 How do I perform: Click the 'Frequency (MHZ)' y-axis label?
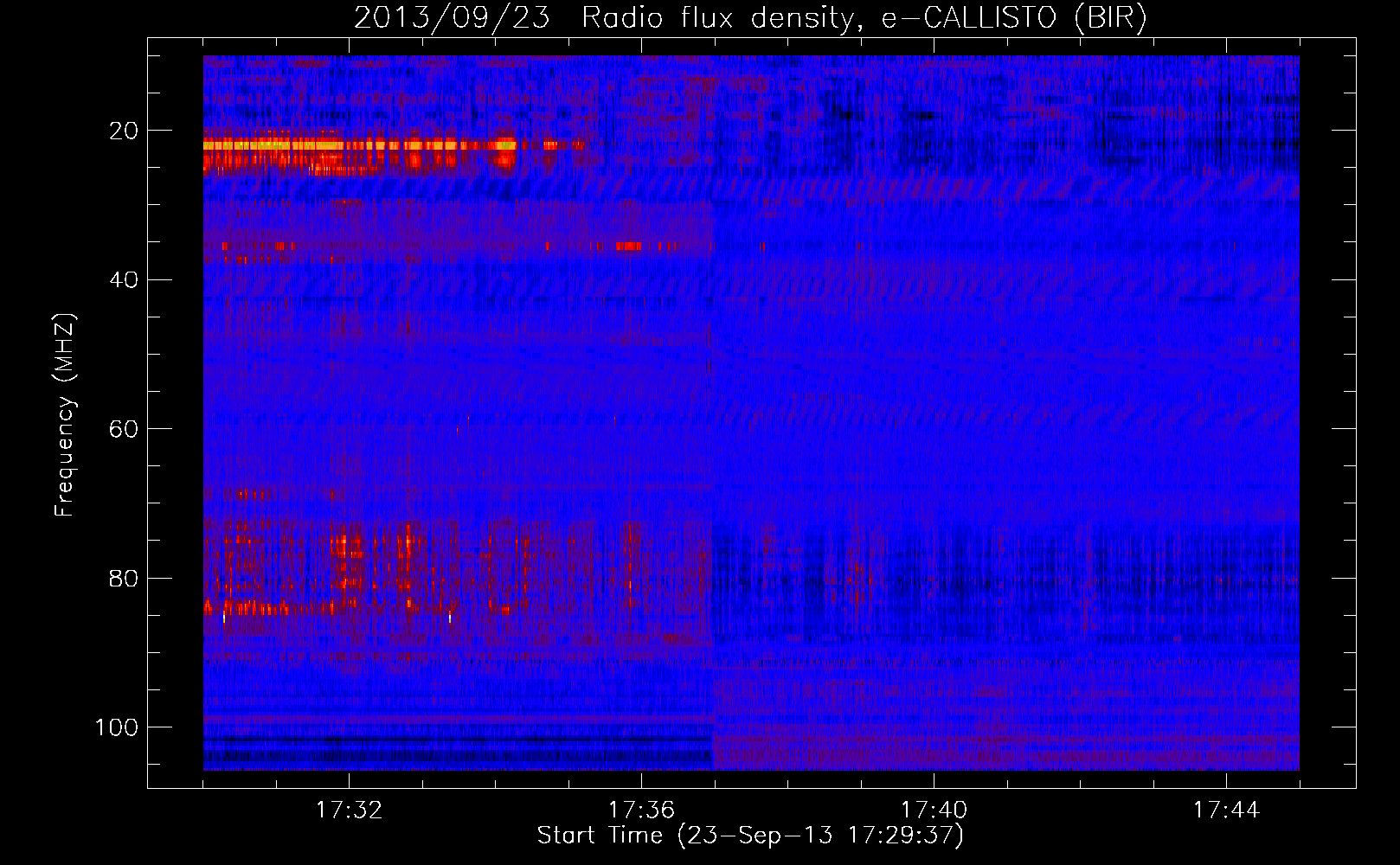(x=65, y=415)
